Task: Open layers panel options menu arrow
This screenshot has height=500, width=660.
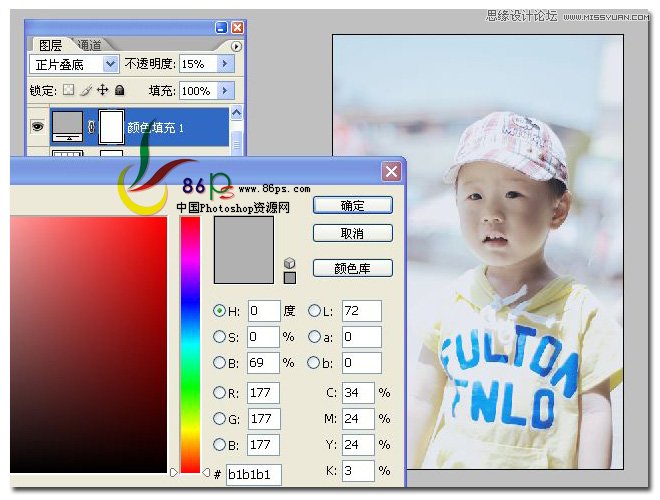Action: point(237,46)
